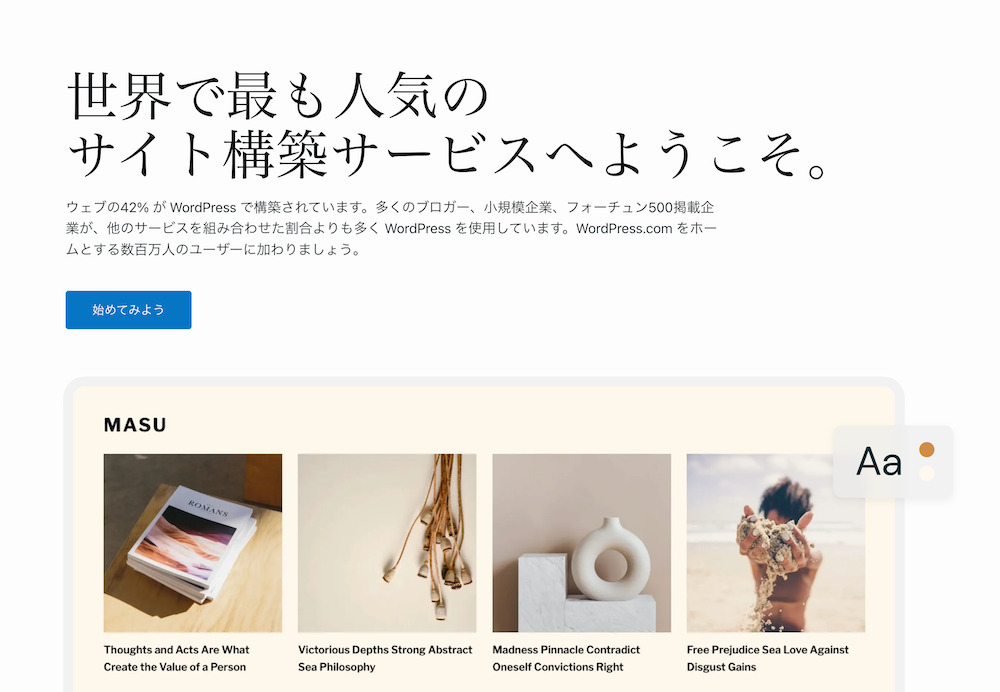Click the WordPress description paragraph text
Viewport: 1000px width, 692px height.
392,228
